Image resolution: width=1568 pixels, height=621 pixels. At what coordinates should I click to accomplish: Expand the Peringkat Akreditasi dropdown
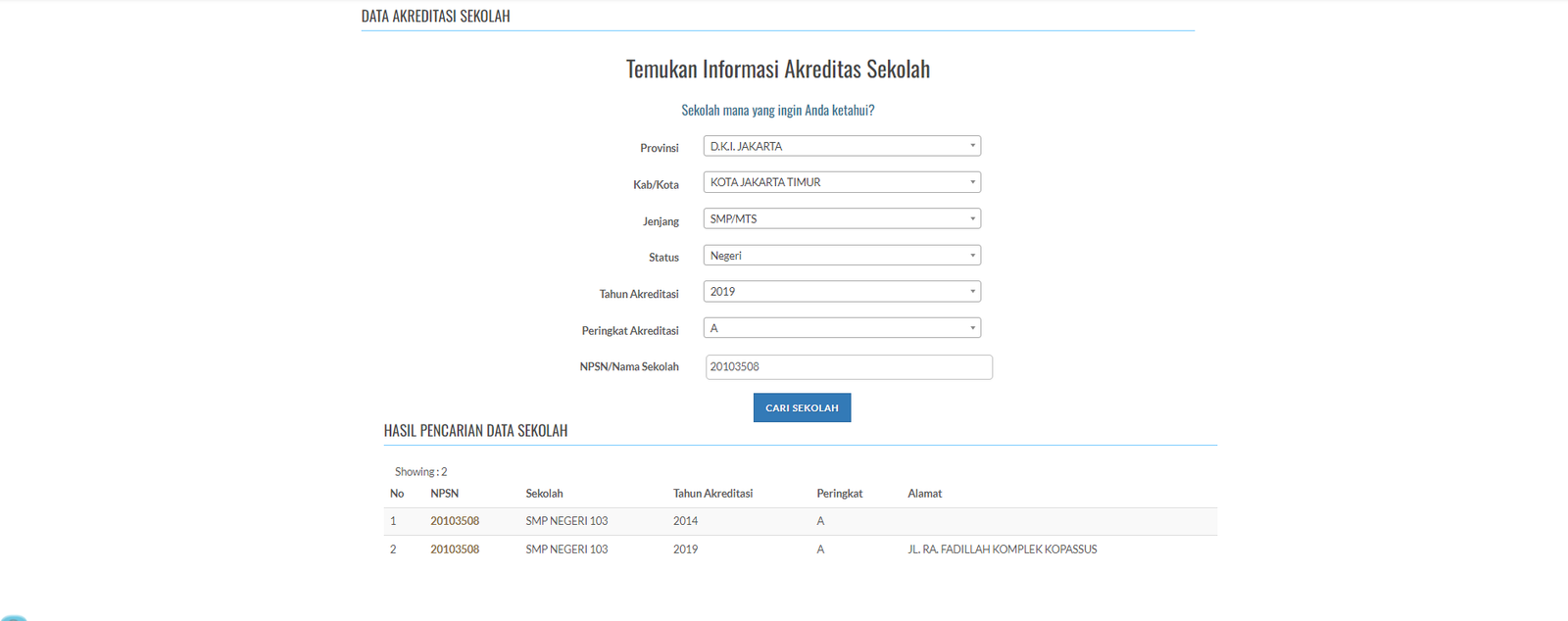[x=841, y=328]
